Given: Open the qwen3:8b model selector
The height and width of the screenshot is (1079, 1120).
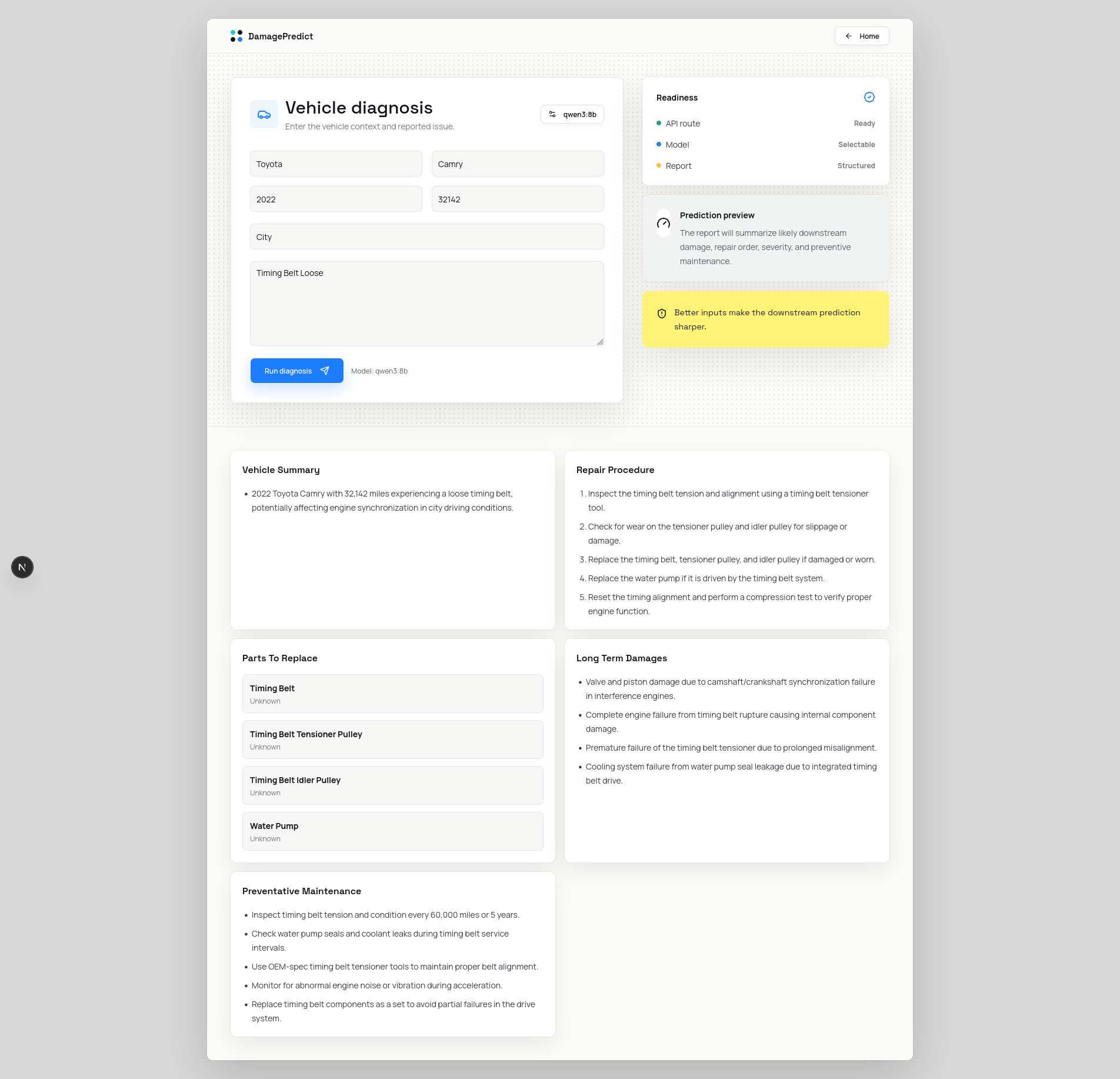Looking at the screenshot, I should [x=572, y=114].
